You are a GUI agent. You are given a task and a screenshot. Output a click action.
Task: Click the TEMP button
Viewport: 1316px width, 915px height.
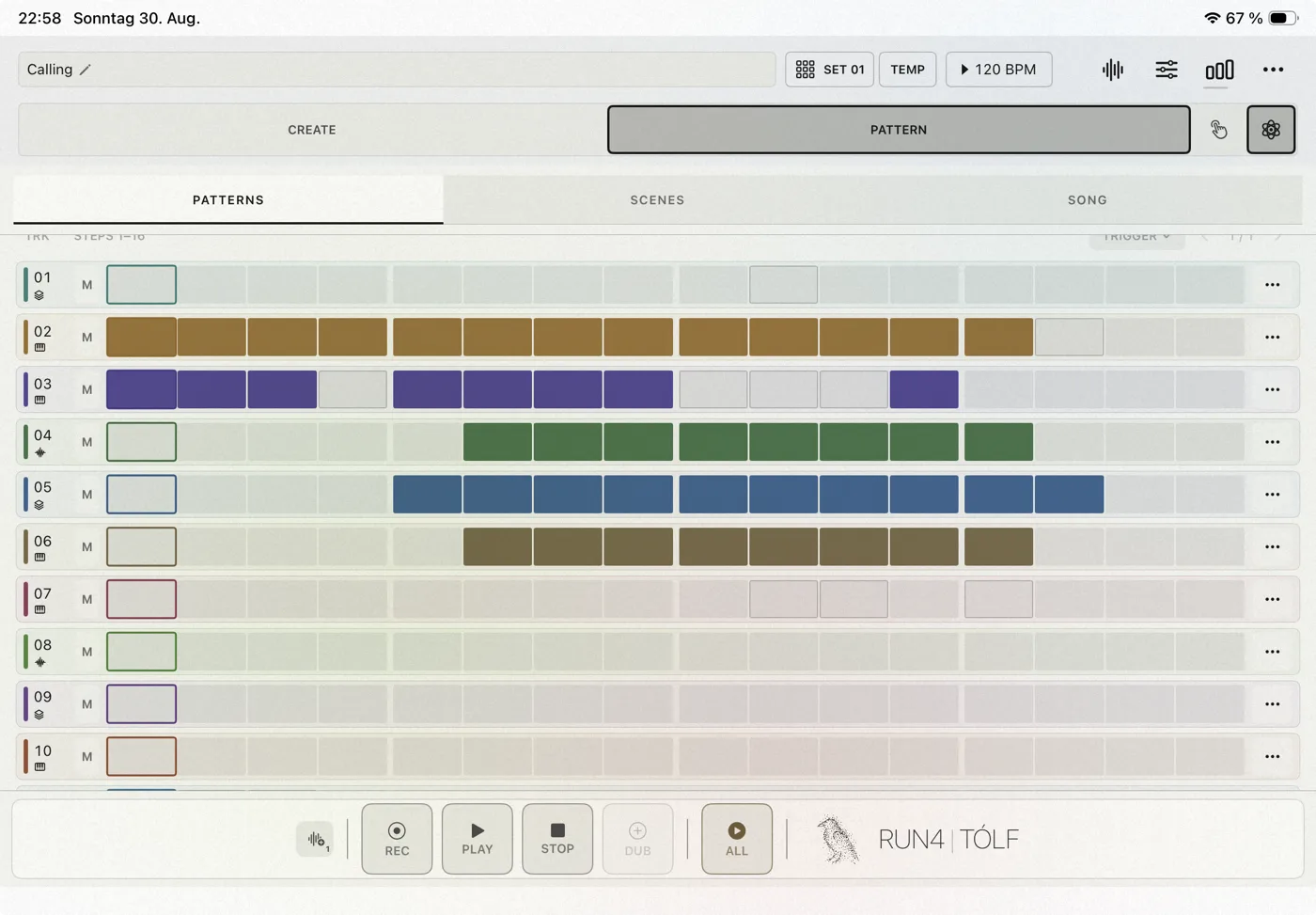pos(907,70)
